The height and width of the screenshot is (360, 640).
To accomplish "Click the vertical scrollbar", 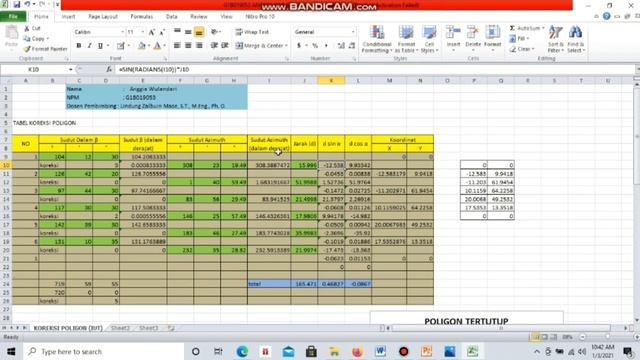I will (x=636, y=200).
